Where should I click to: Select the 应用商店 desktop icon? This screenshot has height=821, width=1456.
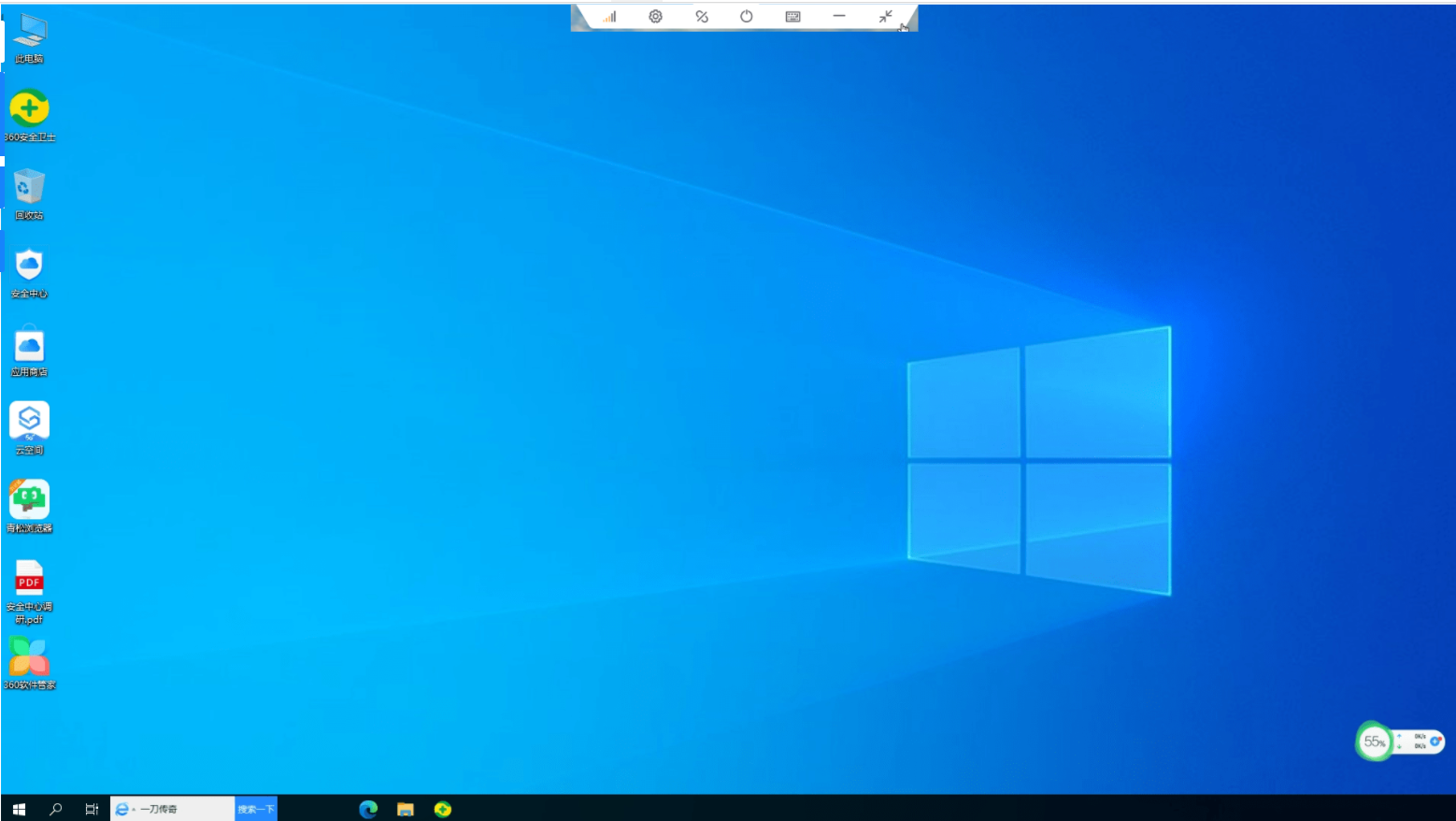point(30,352)
